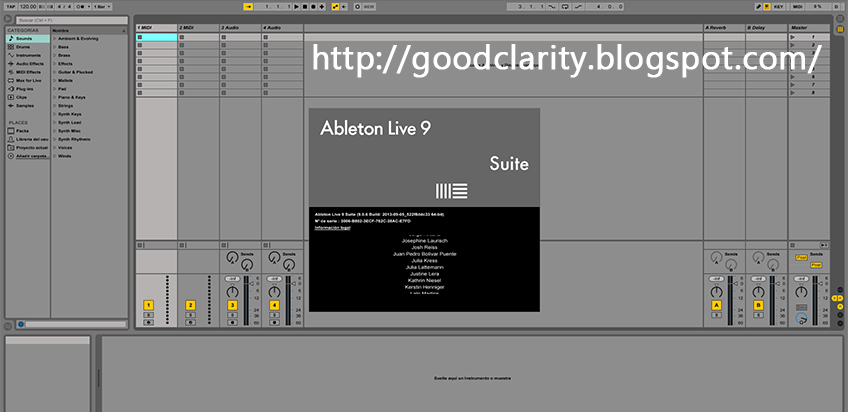This screenshot has width=848, height=412.
Task: Solo track 2 with its S button
Action: tap(190, 315)
